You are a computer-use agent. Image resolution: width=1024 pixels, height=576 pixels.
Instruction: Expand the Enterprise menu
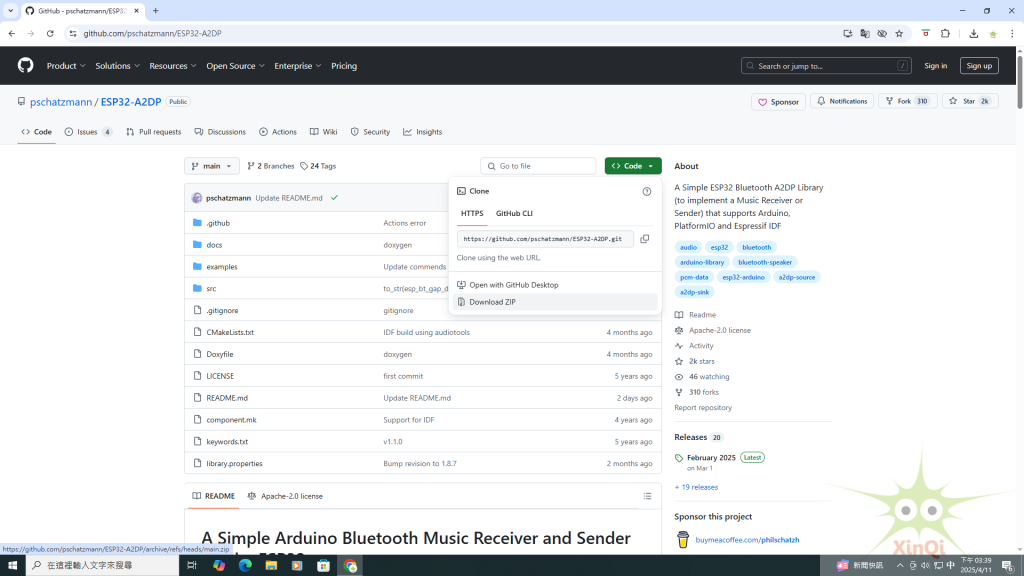297,66
